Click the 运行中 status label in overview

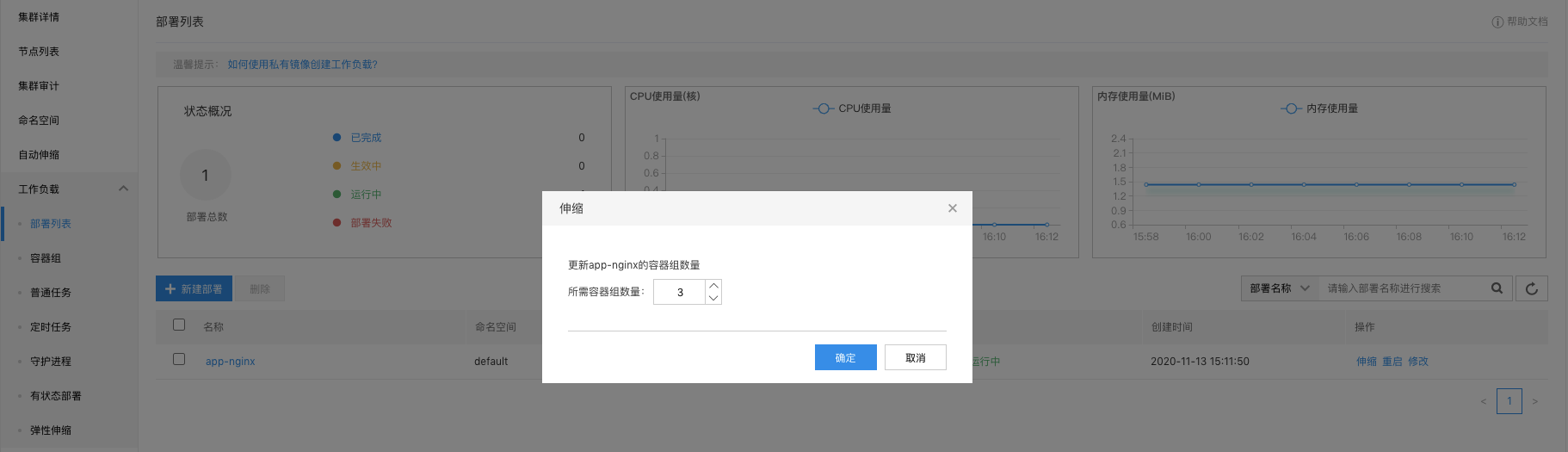point(366,195)
